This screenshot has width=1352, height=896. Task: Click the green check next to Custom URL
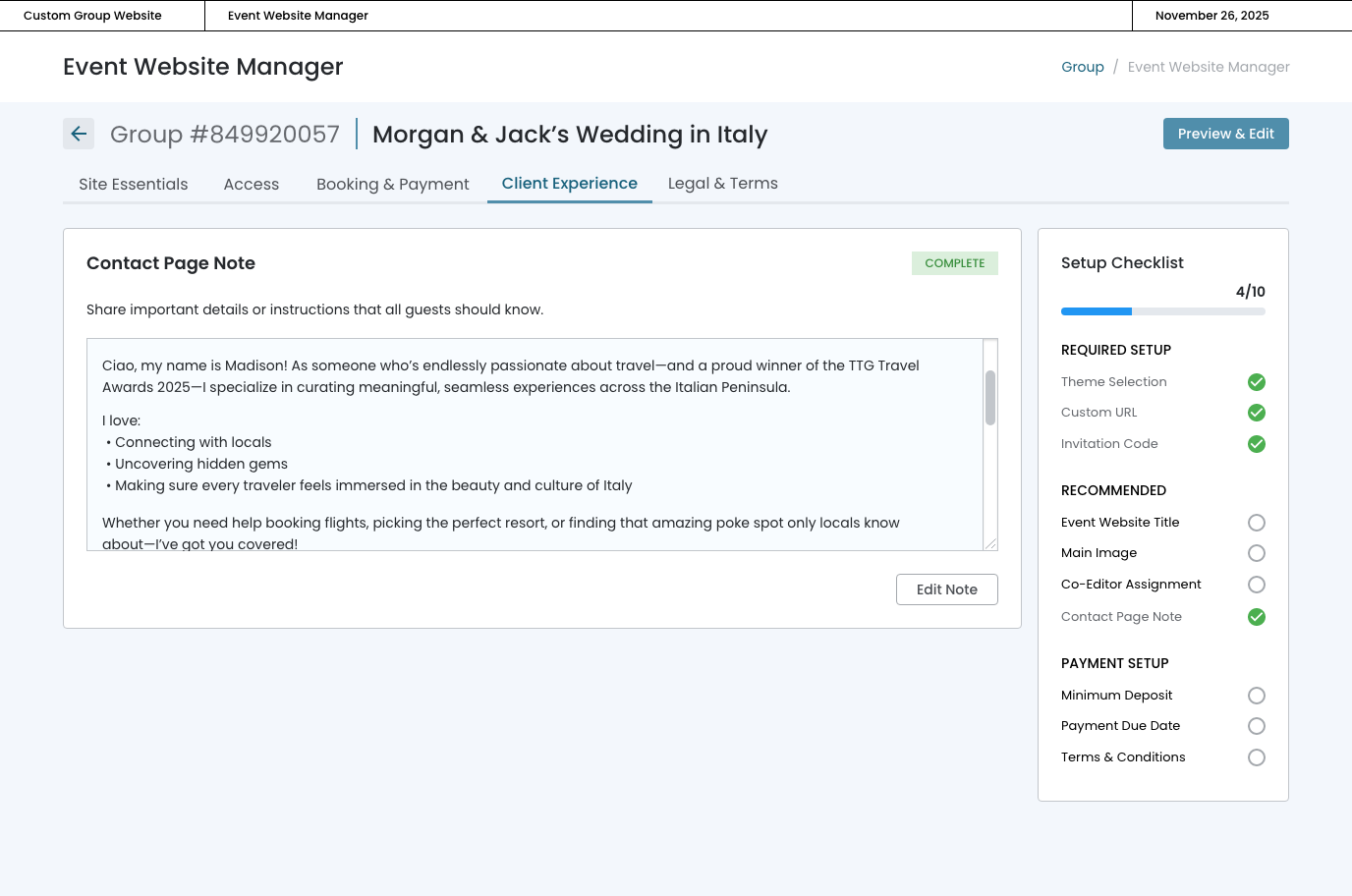point(1256,413)
